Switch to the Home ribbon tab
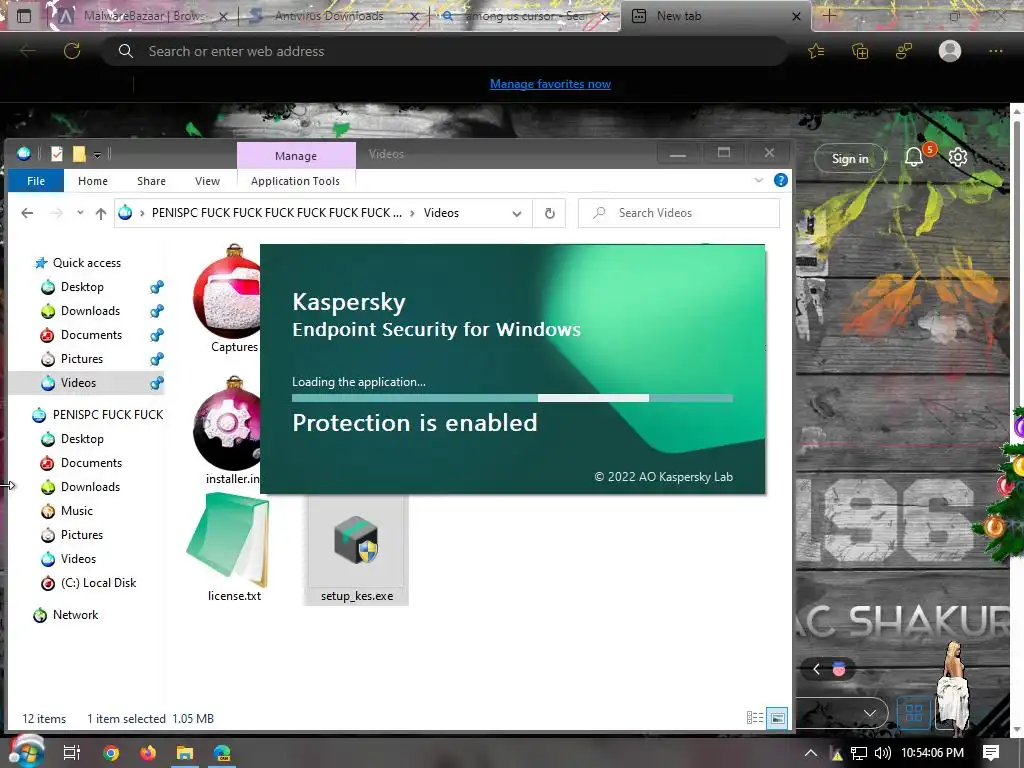This screenshot has height=768, width=1024. [93, 181]
